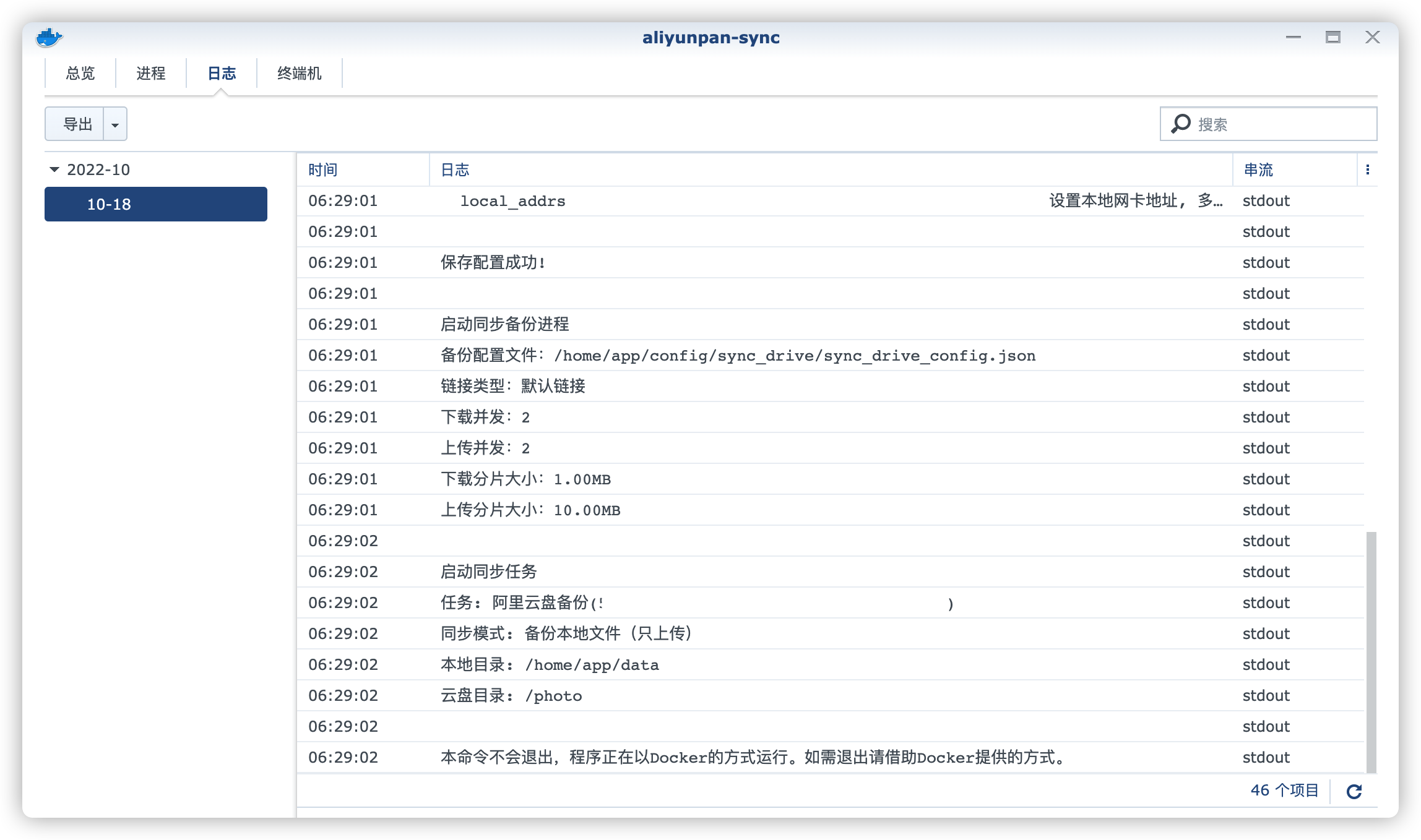Select the 任务：阿里云盘备份 row

831,603
